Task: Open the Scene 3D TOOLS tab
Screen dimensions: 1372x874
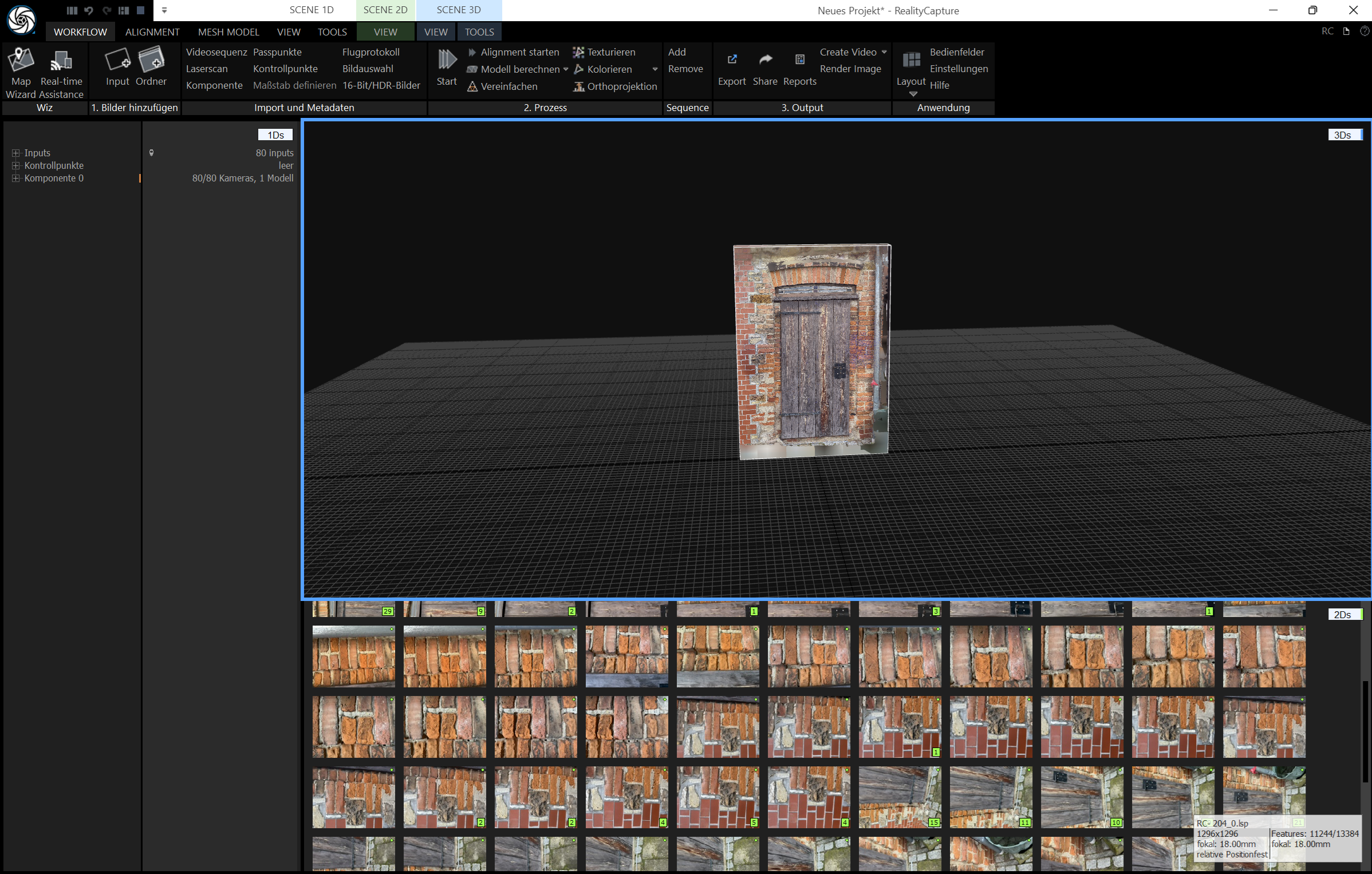Action: click(479, 32)
